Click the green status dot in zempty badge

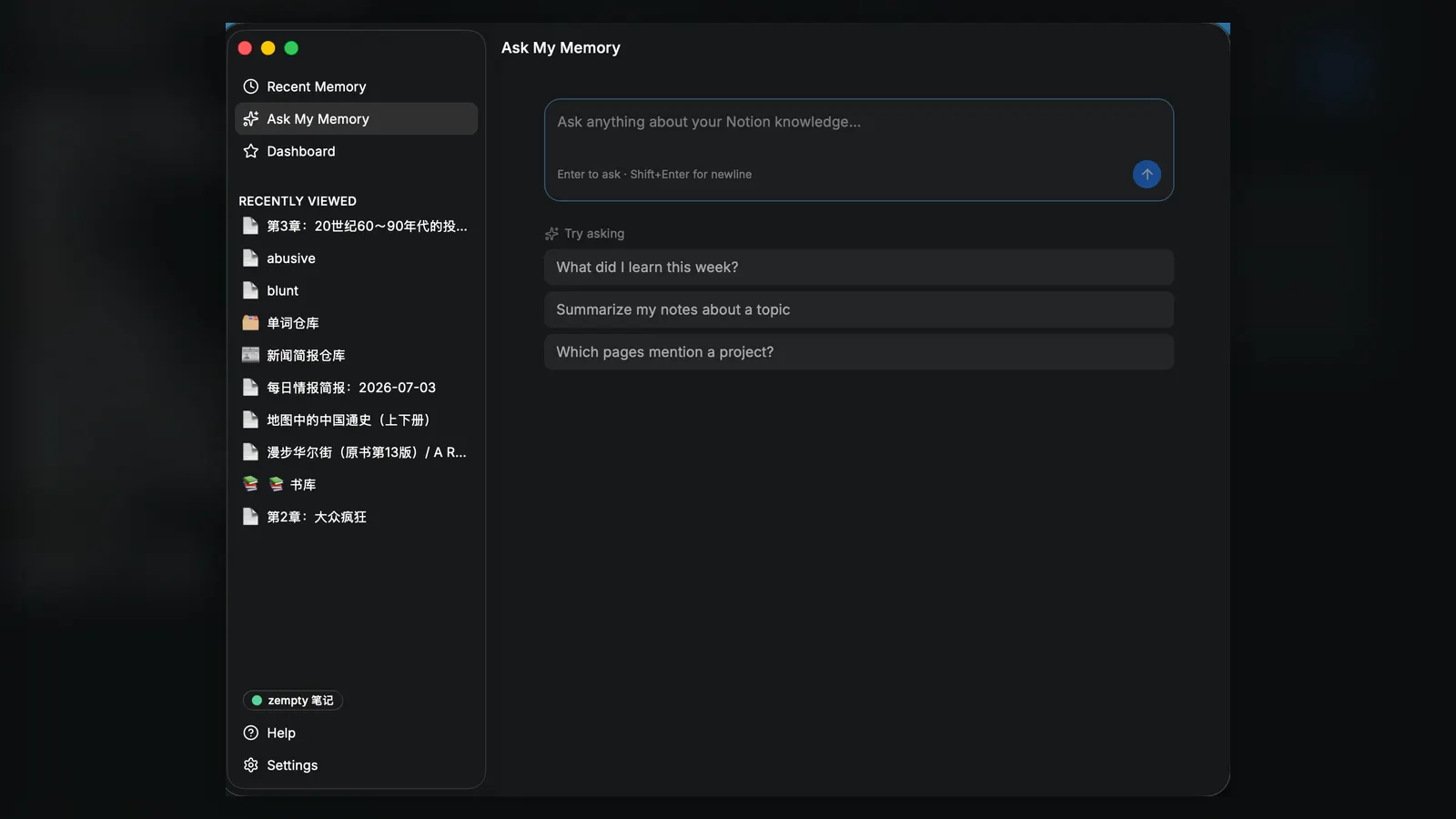click(x=257, y=701)
